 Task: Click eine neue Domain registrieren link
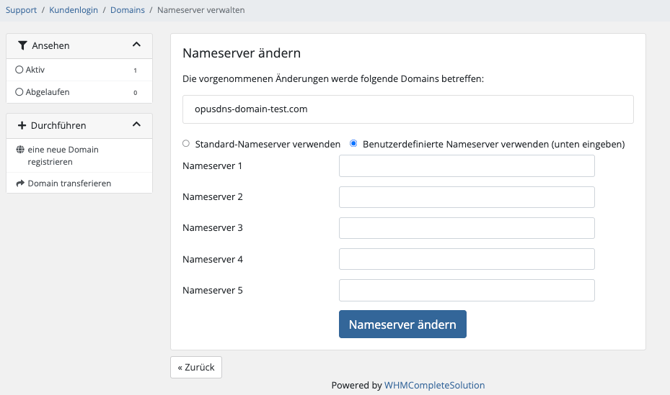point(63,156)
